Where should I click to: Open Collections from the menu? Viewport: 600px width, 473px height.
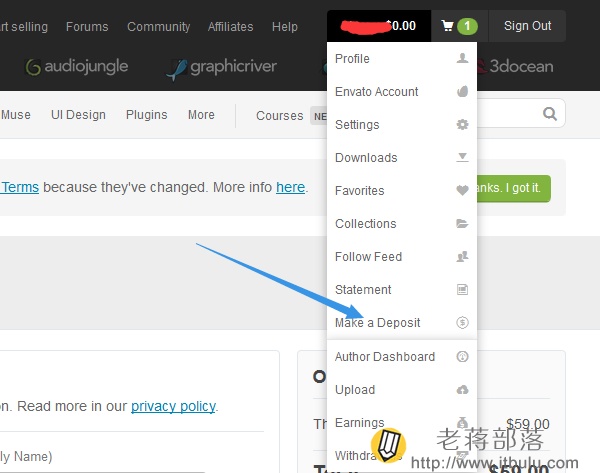[x=402, y=223]
